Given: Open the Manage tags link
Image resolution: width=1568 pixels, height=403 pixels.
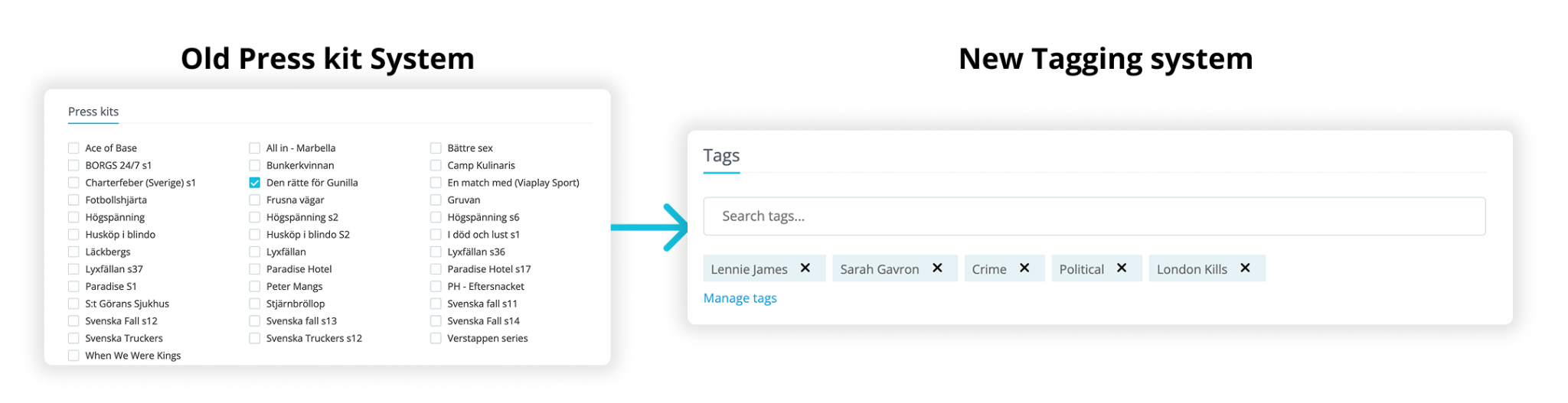Looking at the screenshot, I should pos(740,298).
